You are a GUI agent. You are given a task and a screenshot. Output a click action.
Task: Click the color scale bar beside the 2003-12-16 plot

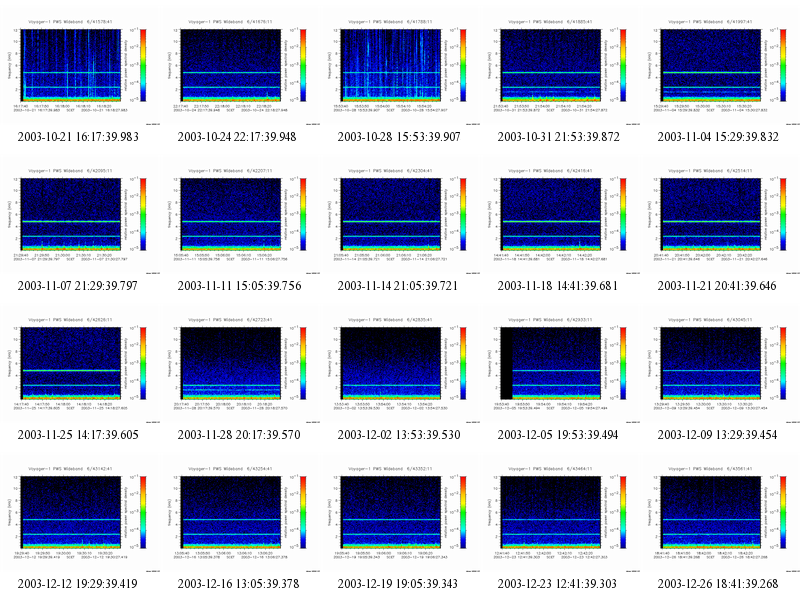point(304,512)
